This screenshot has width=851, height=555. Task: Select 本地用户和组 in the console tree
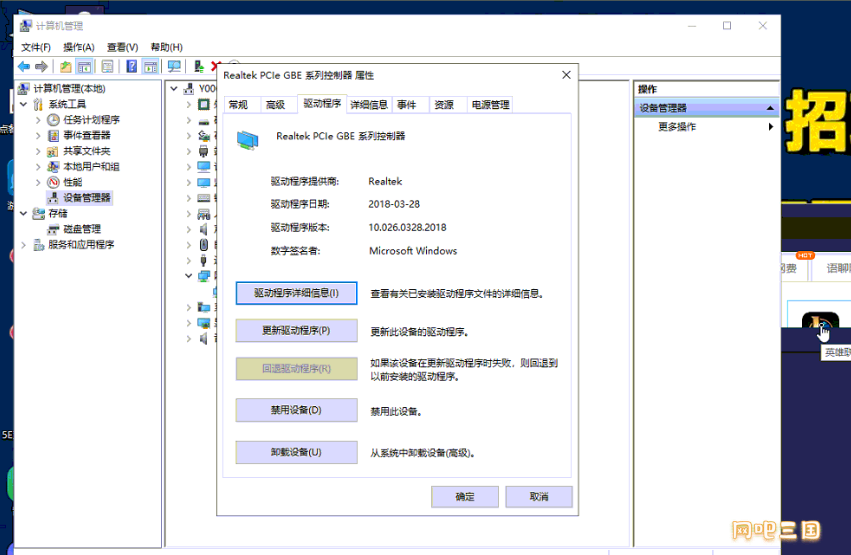click(91, 167)
